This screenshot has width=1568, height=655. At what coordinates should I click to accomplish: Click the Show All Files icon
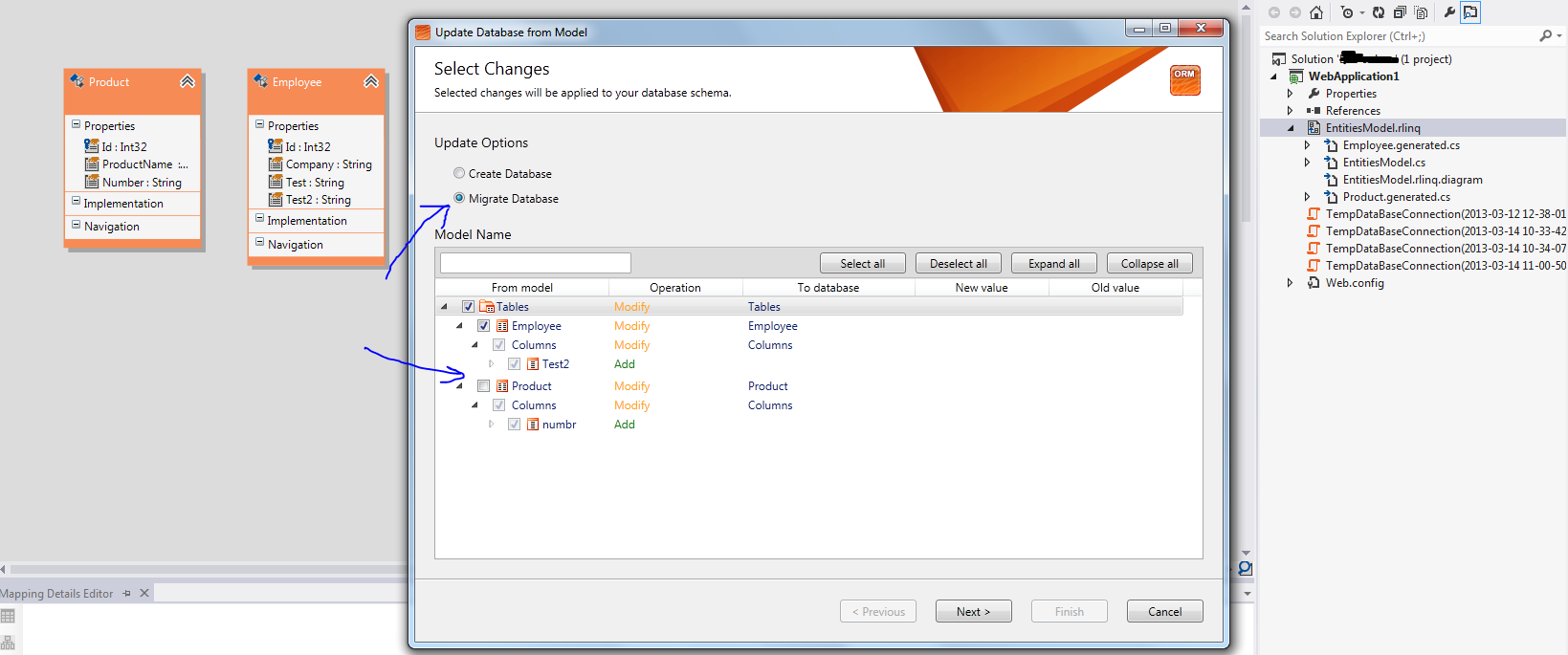pyautogui.click(x=1422, y=12)
